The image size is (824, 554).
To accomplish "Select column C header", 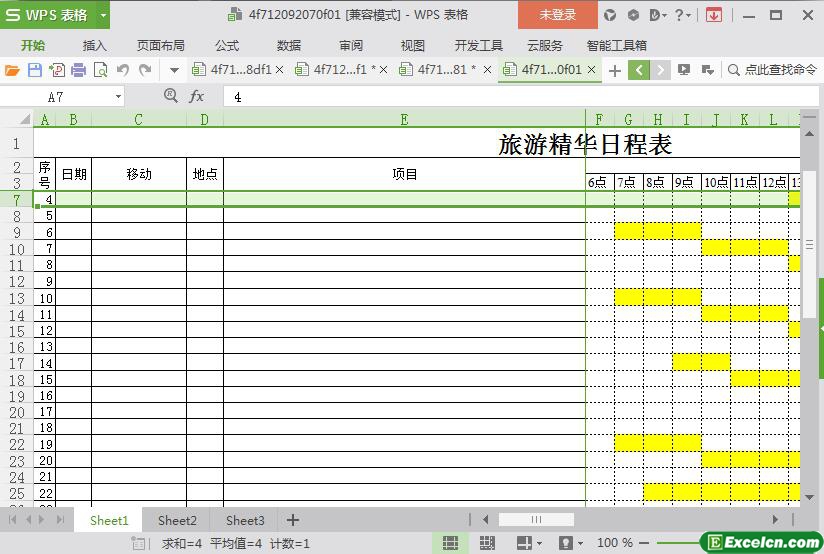I will (x=139, y=119).
